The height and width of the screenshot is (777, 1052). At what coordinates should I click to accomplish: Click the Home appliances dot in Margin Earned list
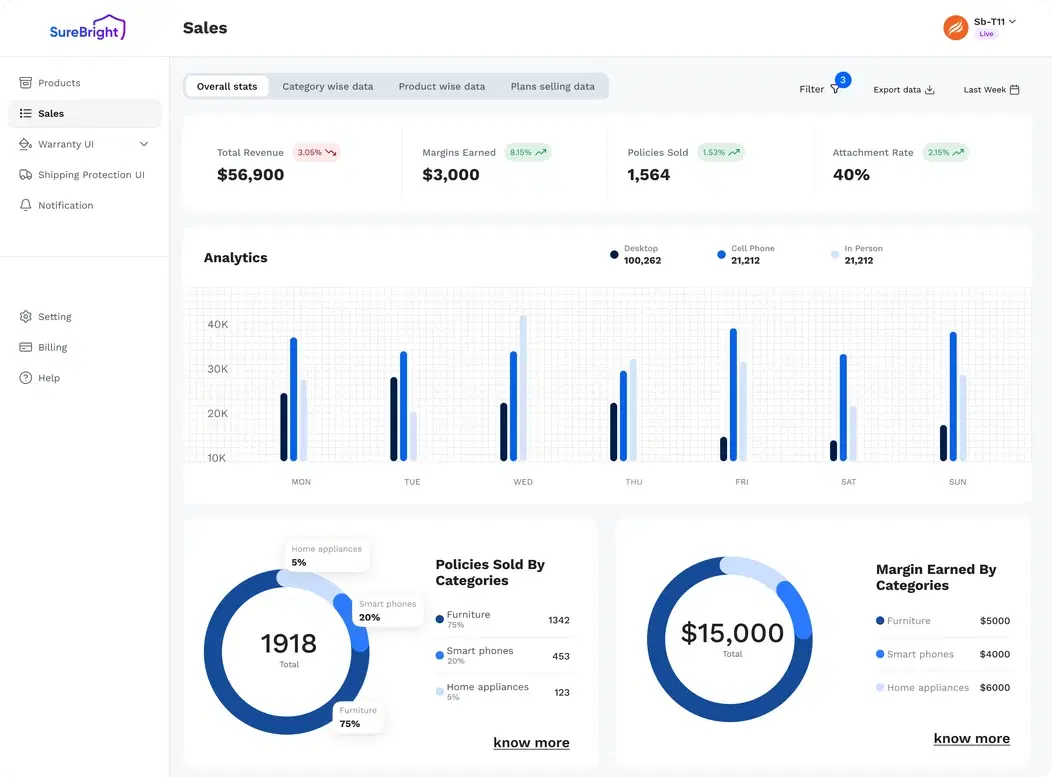880,687
